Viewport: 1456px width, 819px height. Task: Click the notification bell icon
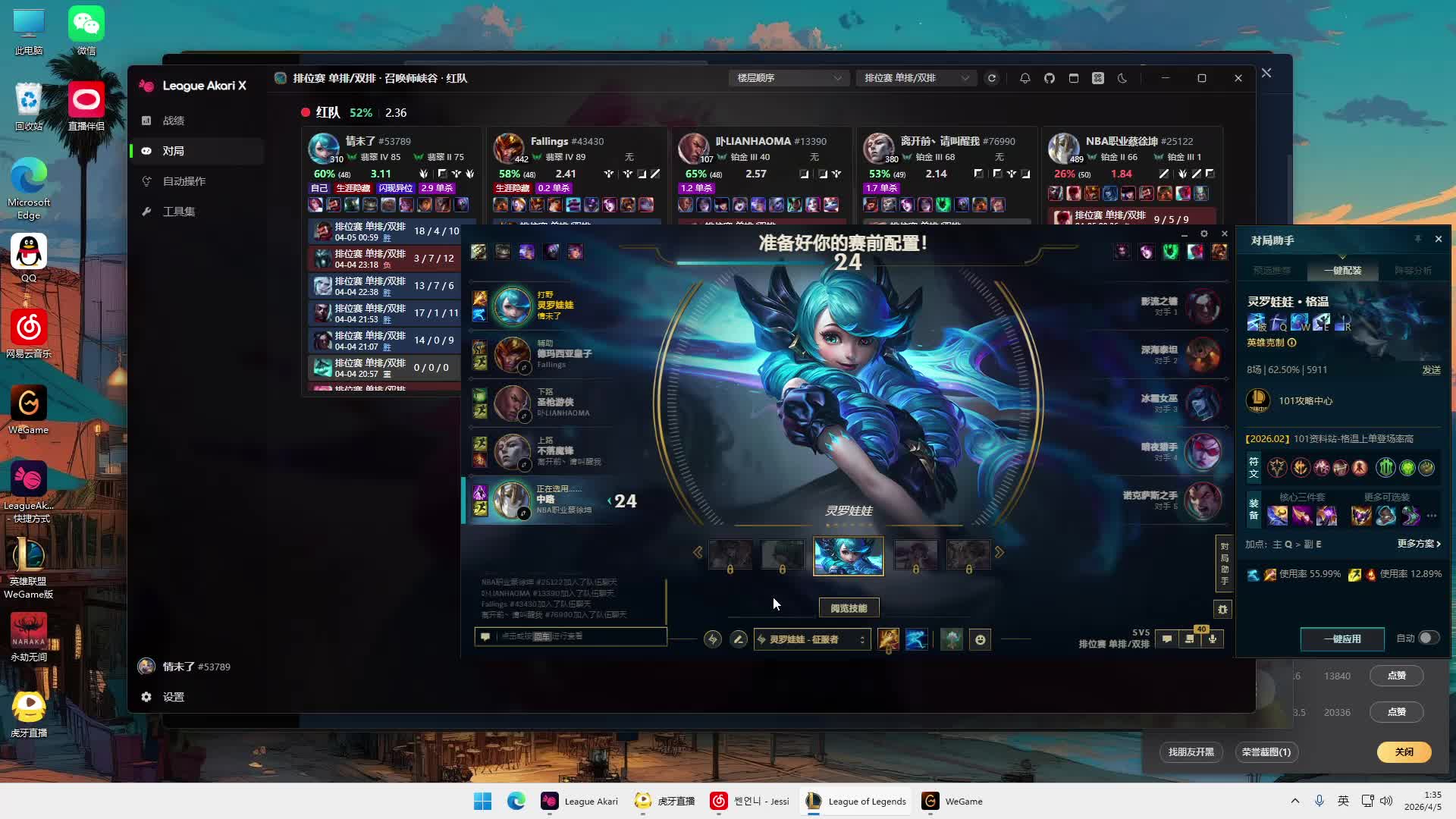(x=1025, y=78)
